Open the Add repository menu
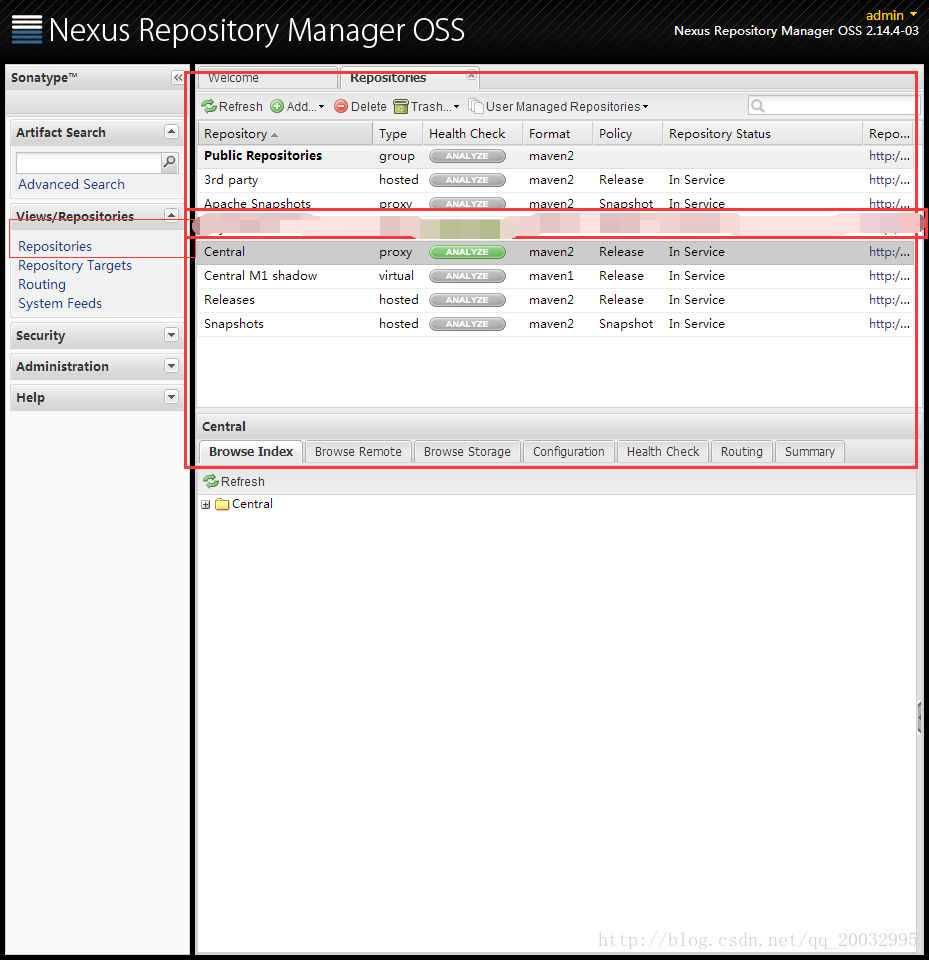 tap(298, 107)
